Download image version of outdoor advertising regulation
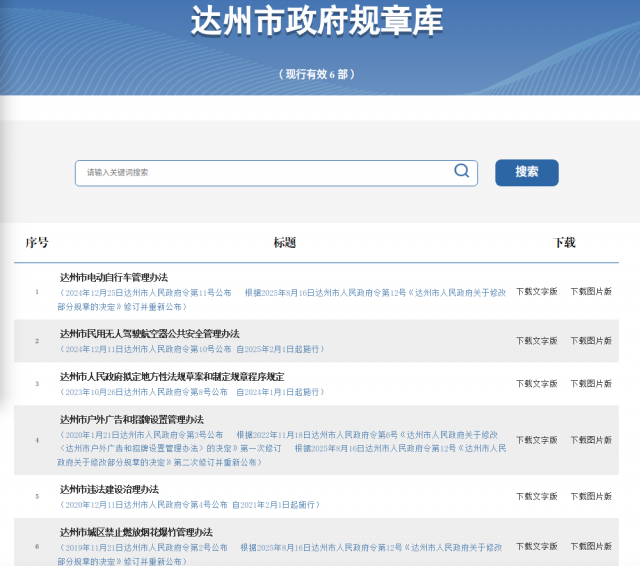 point(591,440)
